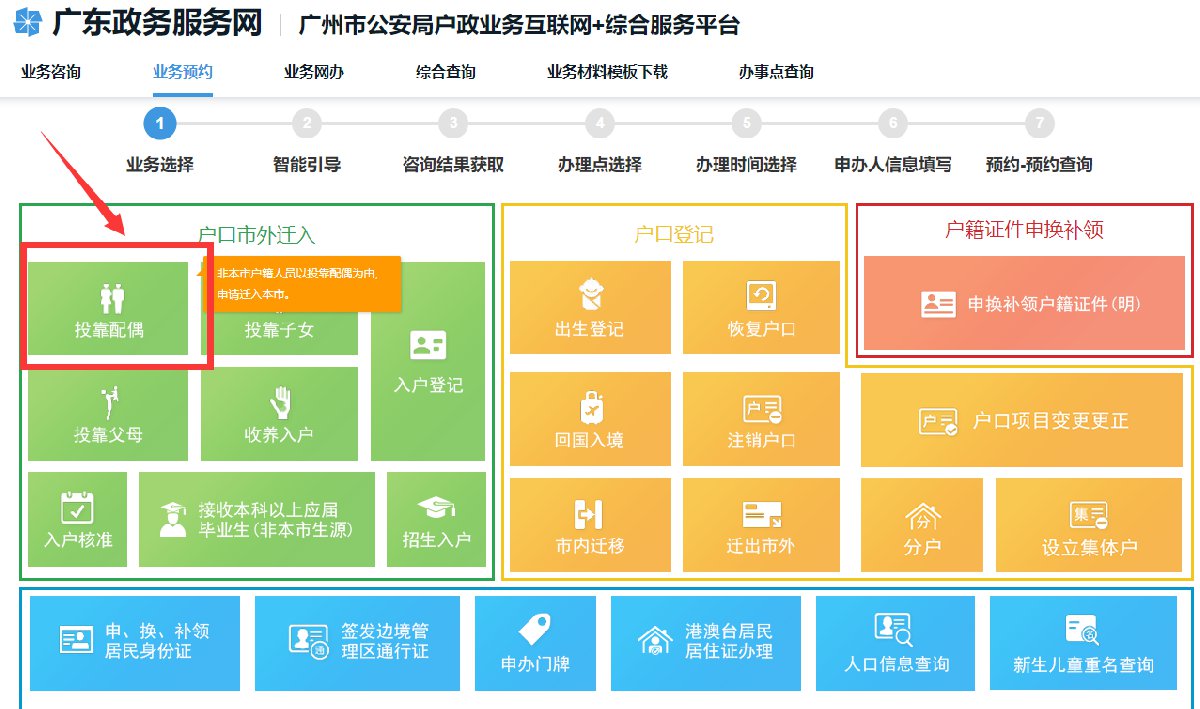The image size is (1200, 709).
Task: Open 恢复户口 household restoration service
Action: tap(762, 308)
